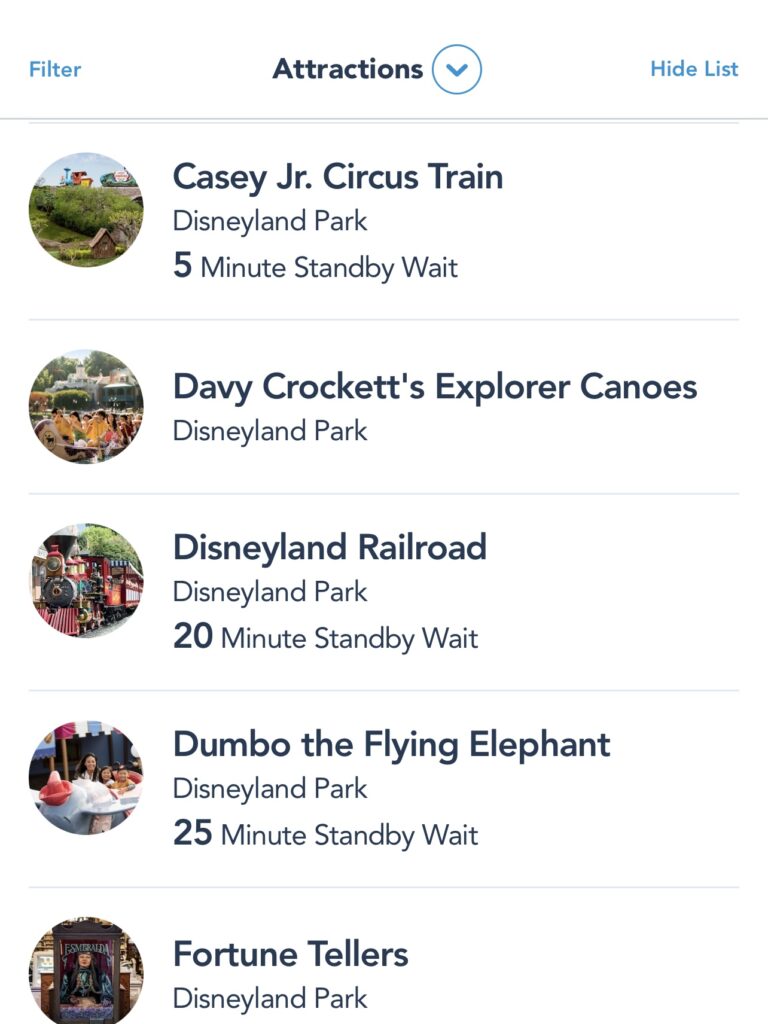Tap Disneyland Park under Fortune Tellers
Image resolution: width=768 pixels, height=1024 pixels.
(x=270, y=999)
